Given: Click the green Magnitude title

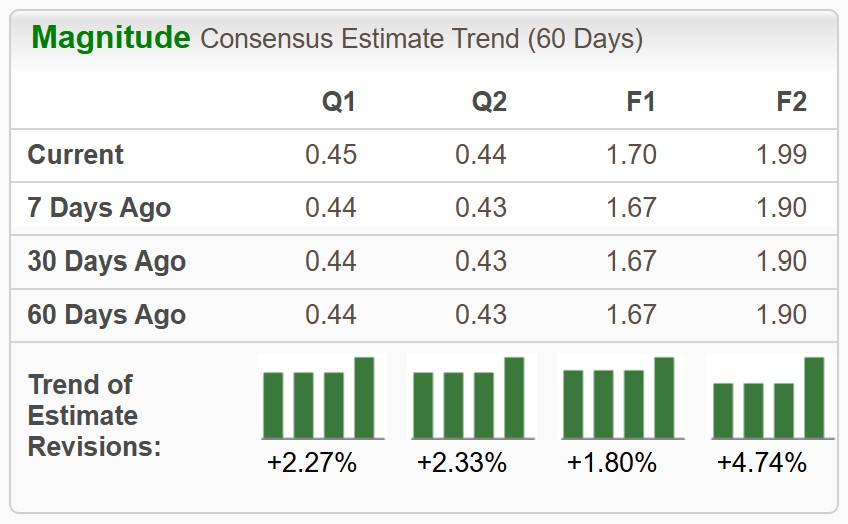Looking at the screenshot, I should coord(111,37).
